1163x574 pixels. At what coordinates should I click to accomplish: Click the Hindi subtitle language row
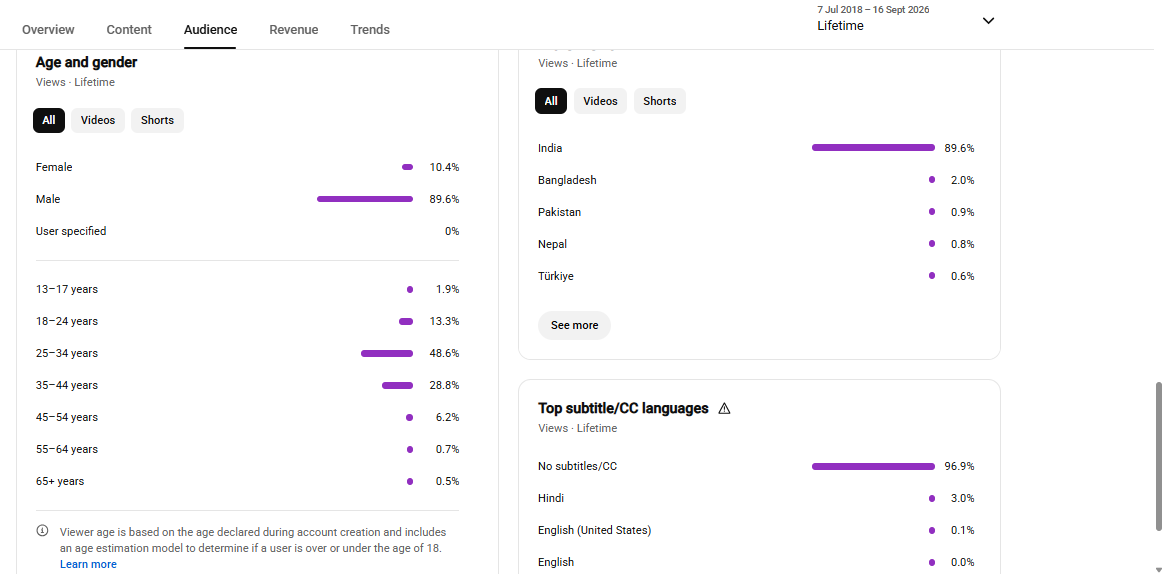point(757,498)
